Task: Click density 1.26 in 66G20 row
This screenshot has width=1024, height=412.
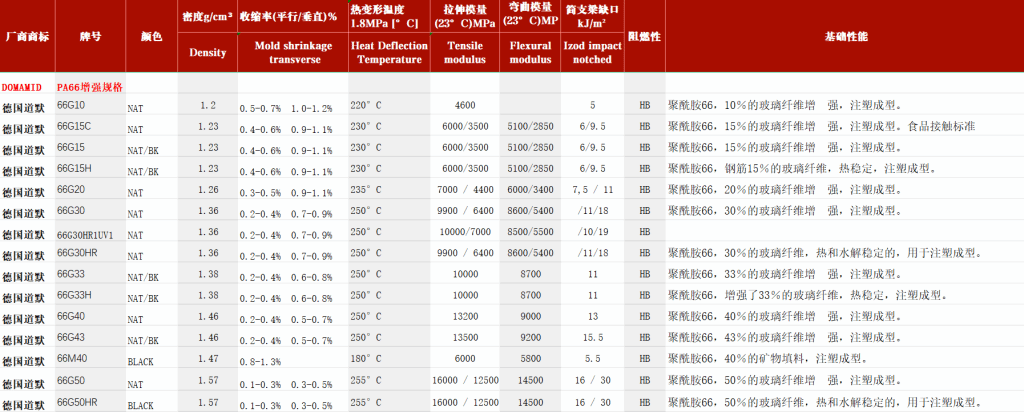Action: coord(208,190)
